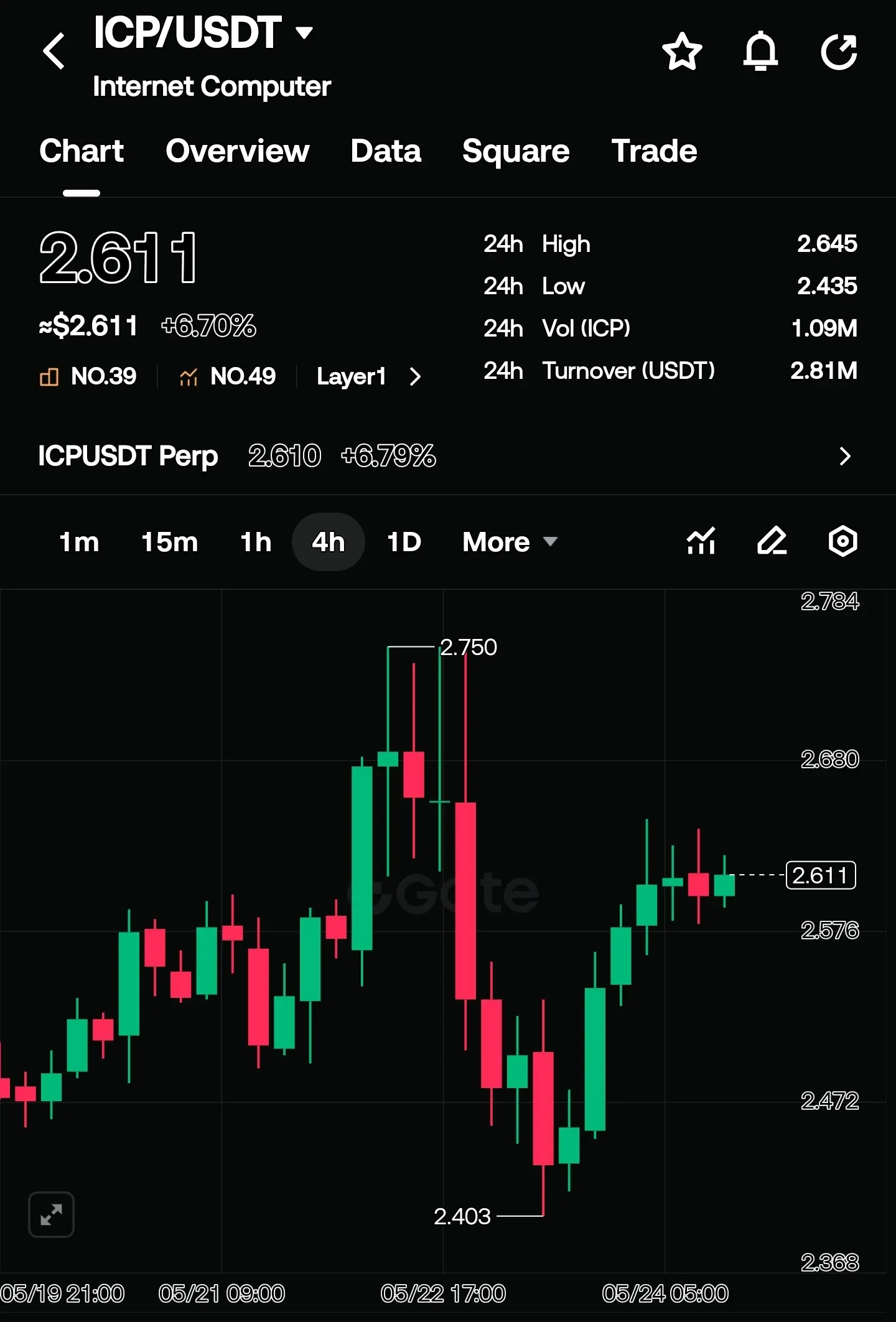Select the 15m timeframe
Image resolution: width=896 pixels, height=1322 pixels.
click(x=170, y=542)
